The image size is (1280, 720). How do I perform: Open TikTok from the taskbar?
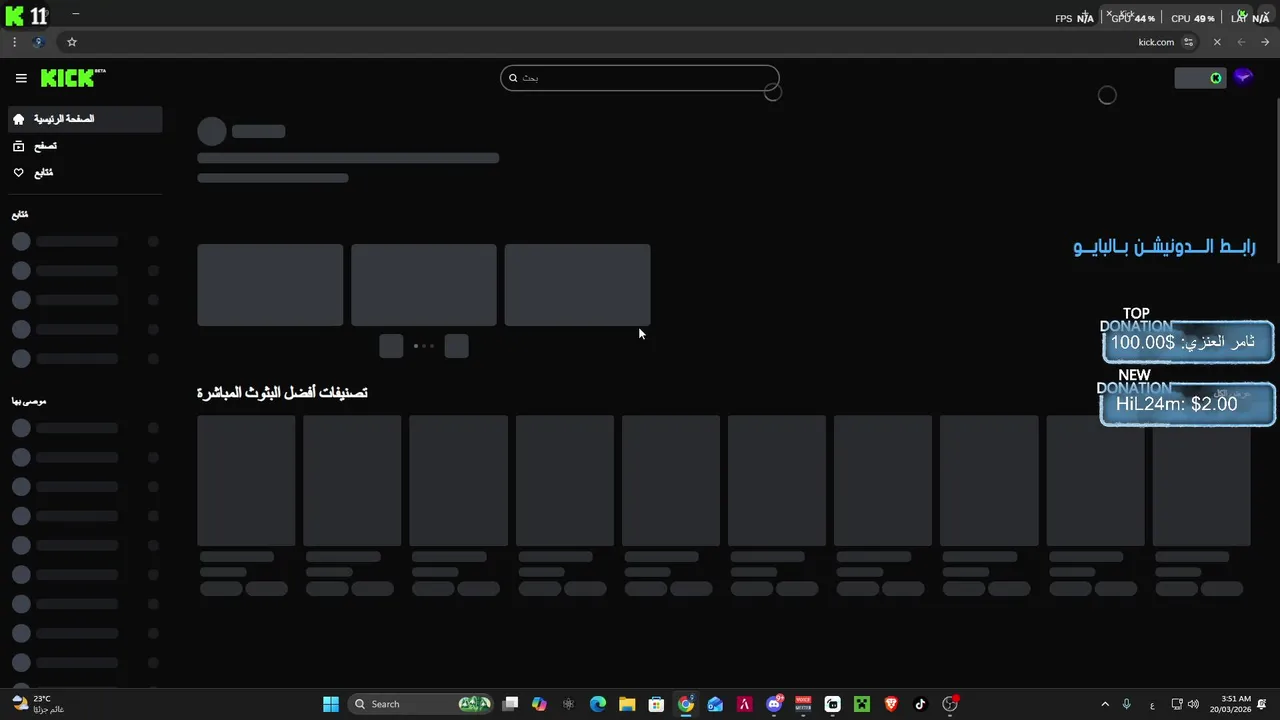click(920, 704)
